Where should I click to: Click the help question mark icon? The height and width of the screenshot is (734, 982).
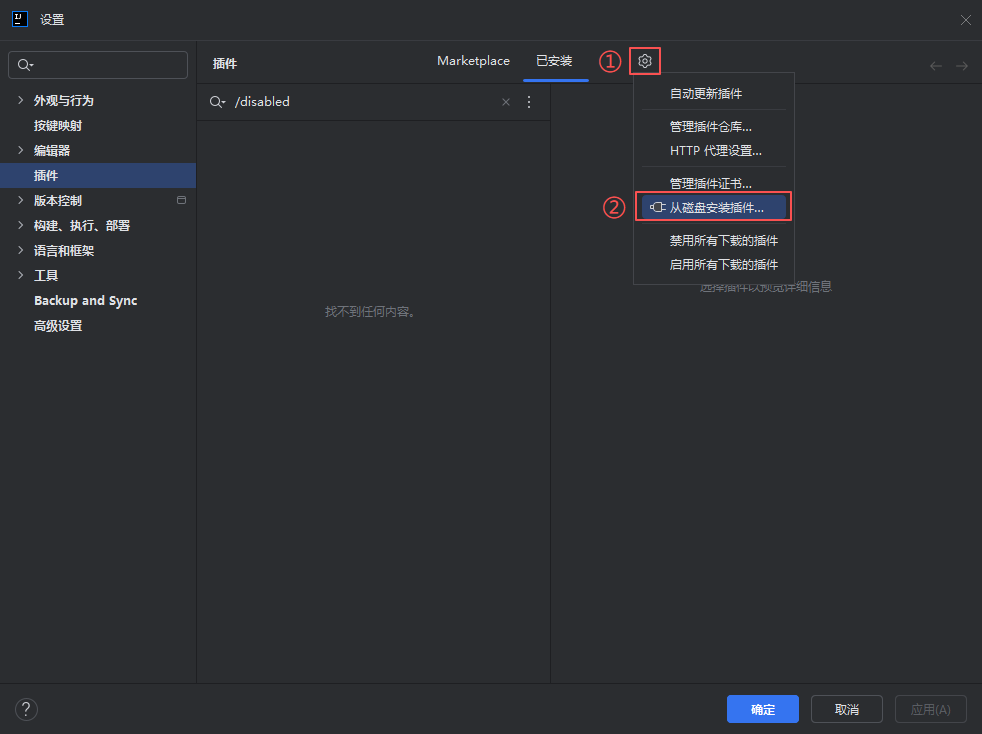[x=26, y=710]
